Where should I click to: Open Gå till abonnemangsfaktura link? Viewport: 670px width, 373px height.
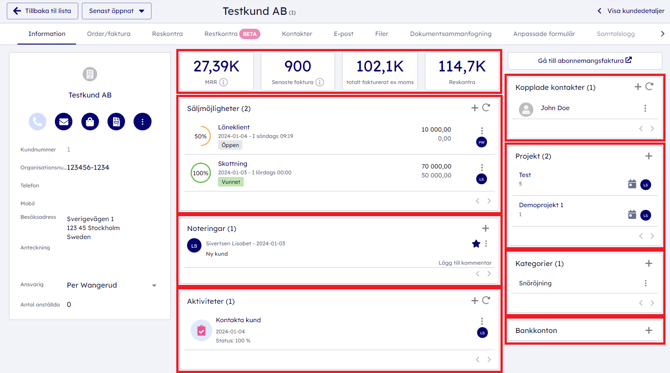tap(585, 61)
